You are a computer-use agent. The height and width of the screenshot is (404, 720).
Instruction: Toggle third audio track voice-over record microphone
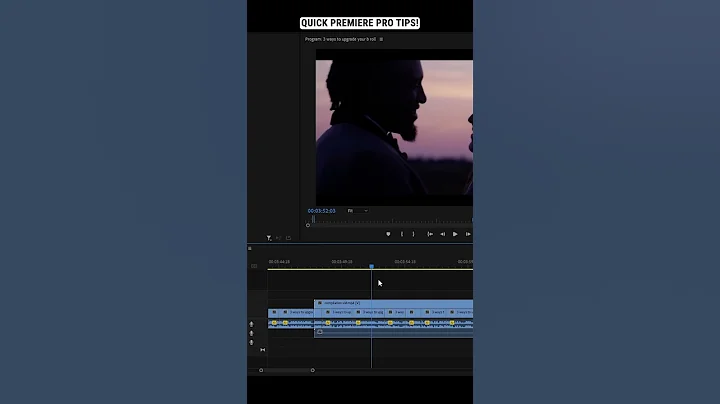coord(251,342)
